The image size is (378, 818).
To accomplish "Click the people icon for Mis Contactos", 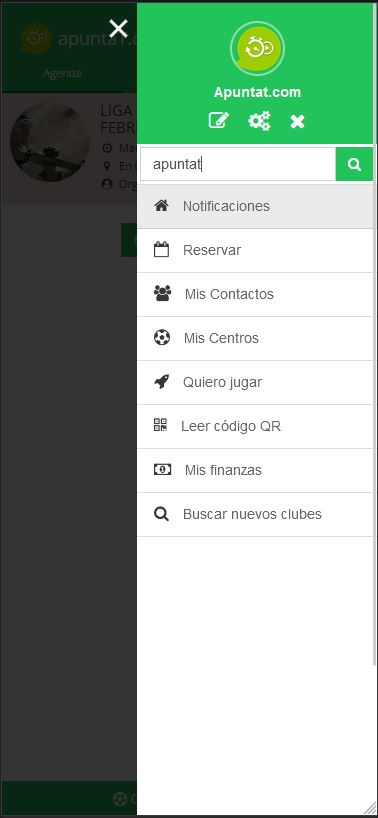I will click(x=163, y=293).
